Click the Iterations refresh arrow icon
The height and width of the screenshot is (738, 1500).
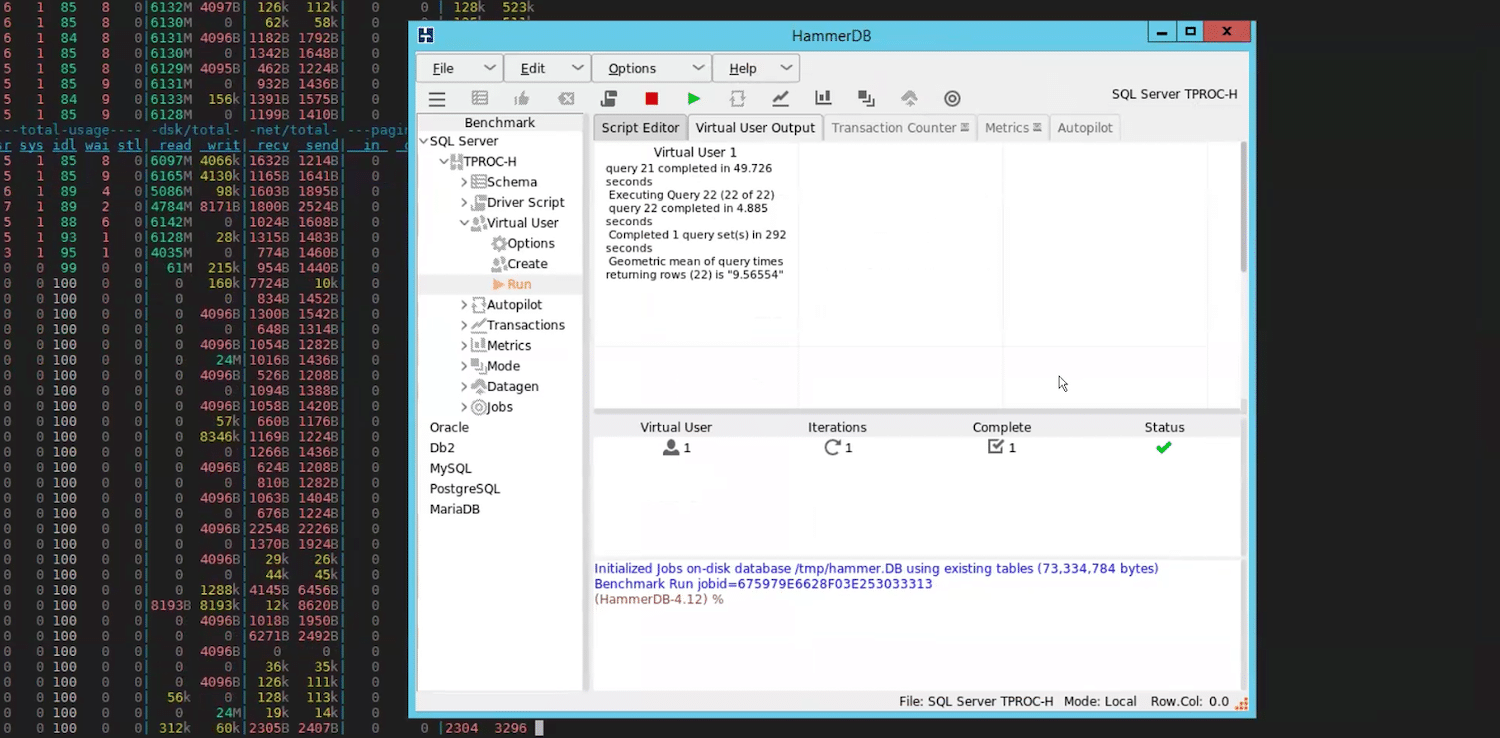832,448
